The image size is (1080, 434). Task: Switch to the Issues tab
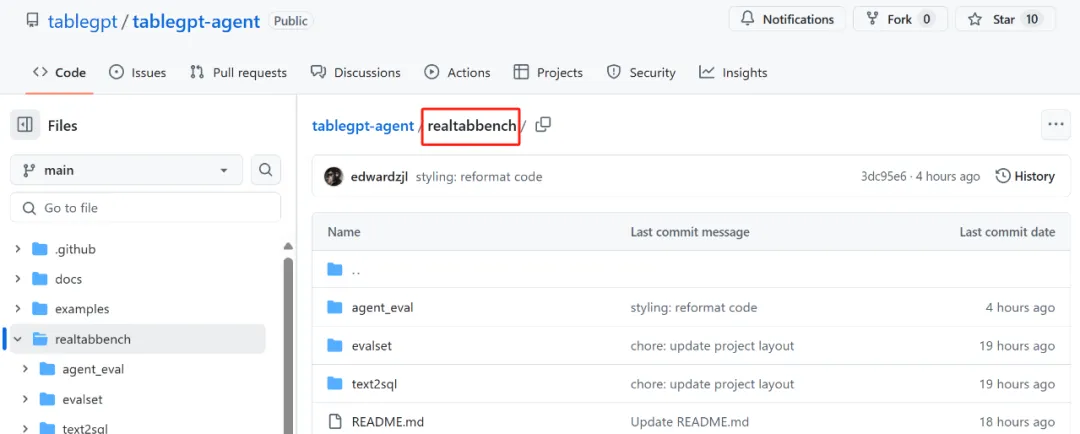pos(138,72)
